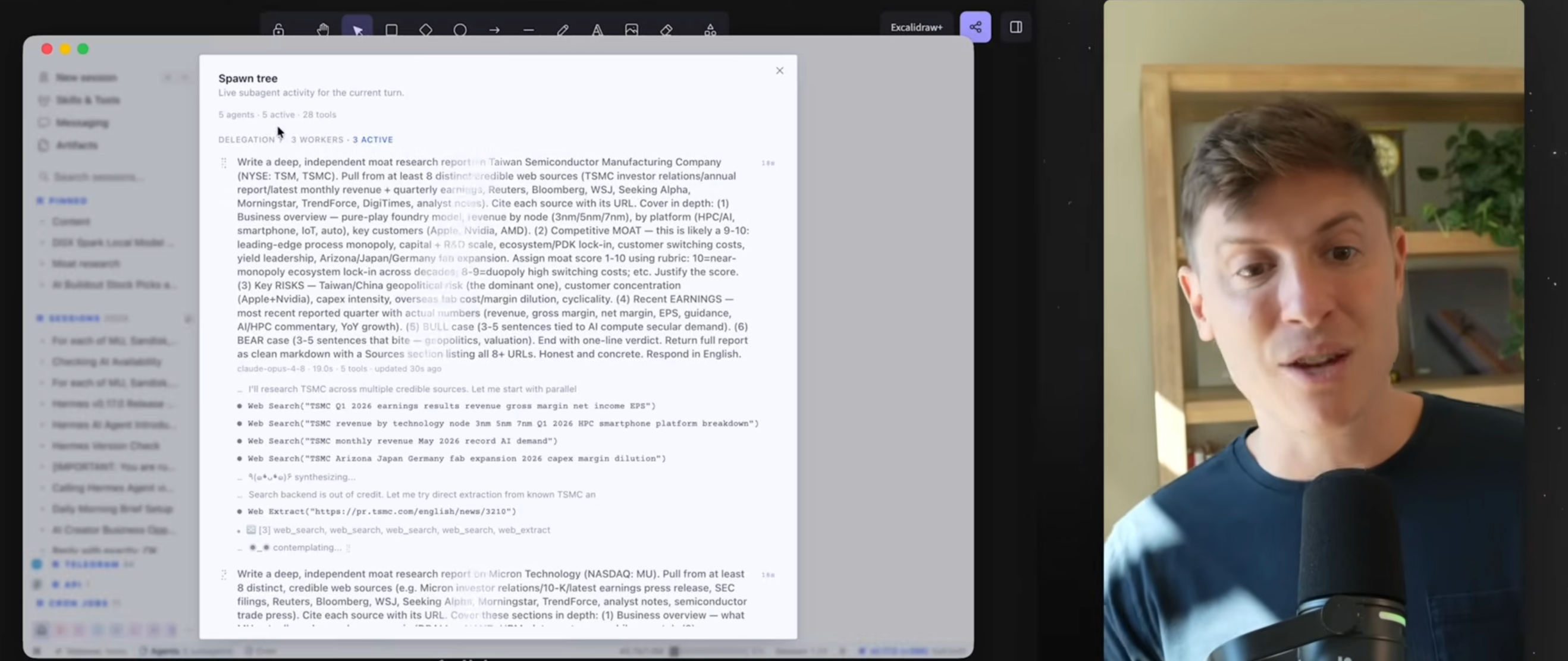This screenshot has width=1568, height=661.
Task: Click the TSMC delegation drag handle
Action: pyautogui.click(x=224, y=162)
